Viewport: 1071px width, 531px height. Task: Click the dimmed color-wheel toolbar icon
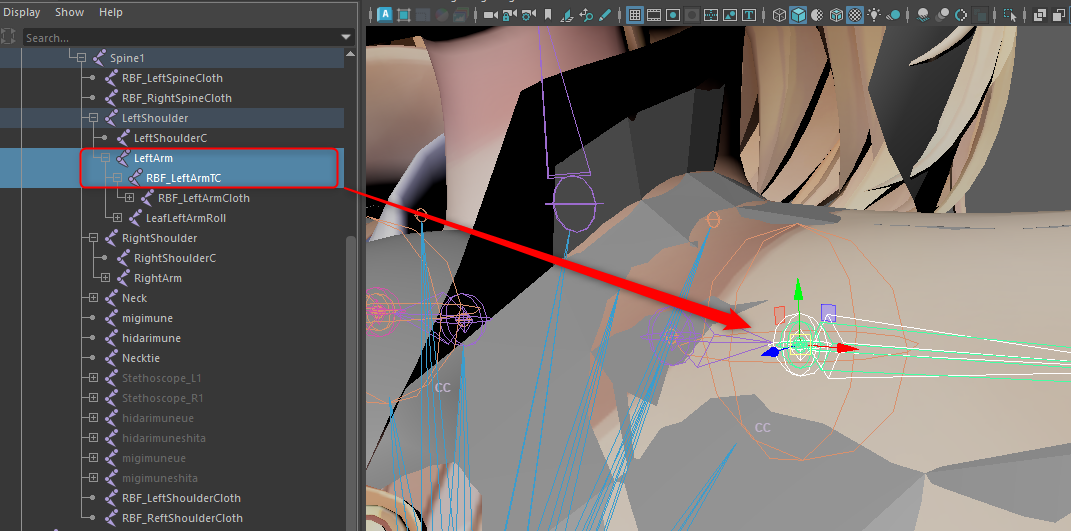pyautogui.click(x=442, y=14)
